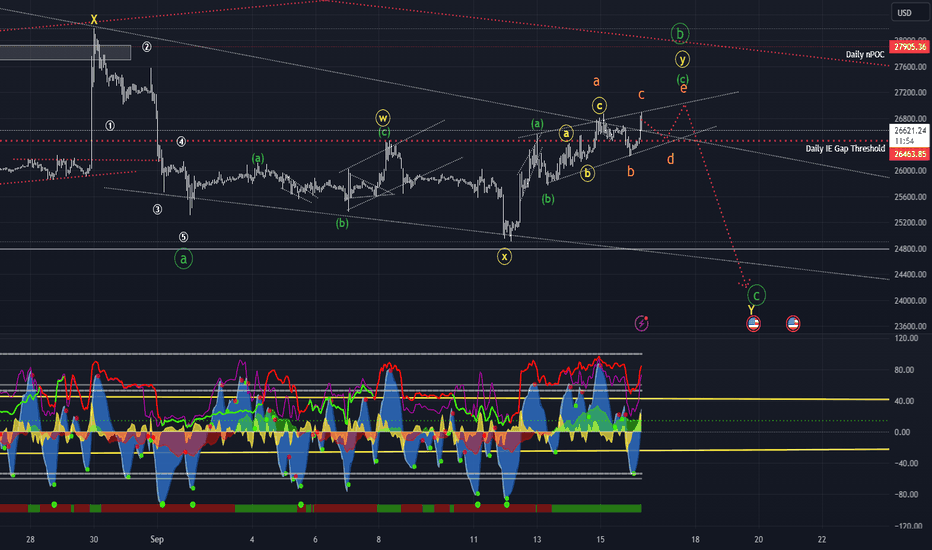This screenshot has width=932, height=550.
Task: Select the yellow circled c label
Action: [x=599, y=106]
